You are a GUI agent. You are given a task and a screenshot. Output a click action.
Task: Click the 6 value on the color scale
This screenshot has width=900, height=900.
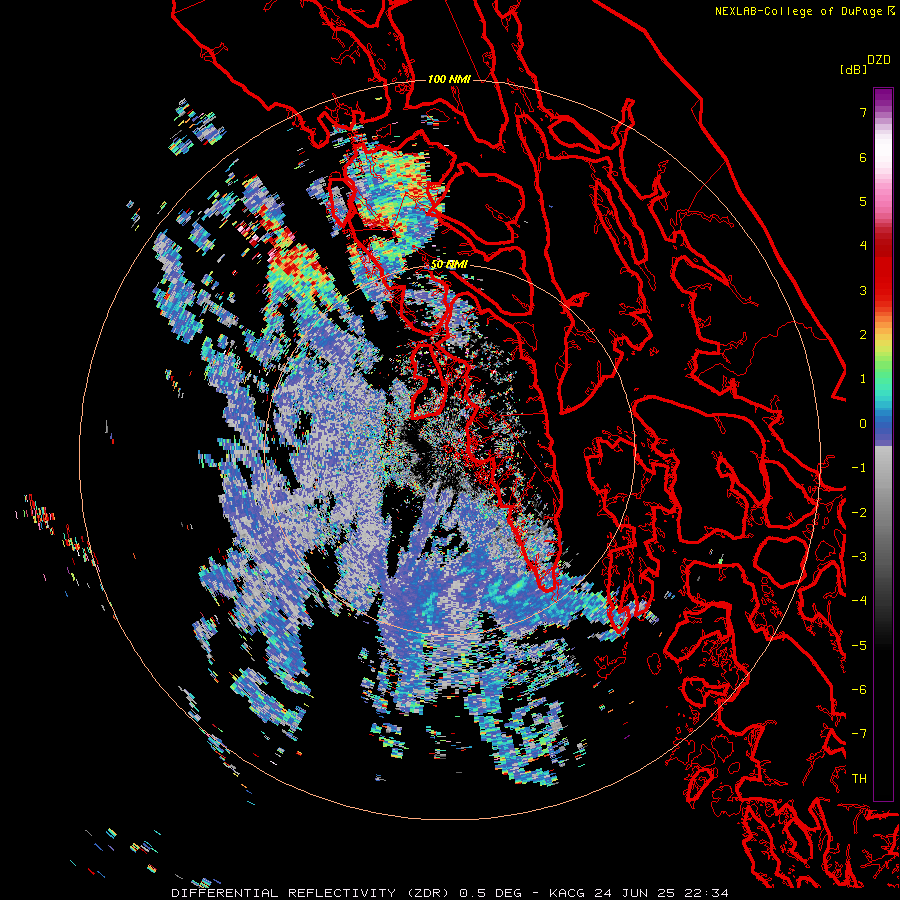click(x=863, y=157)
